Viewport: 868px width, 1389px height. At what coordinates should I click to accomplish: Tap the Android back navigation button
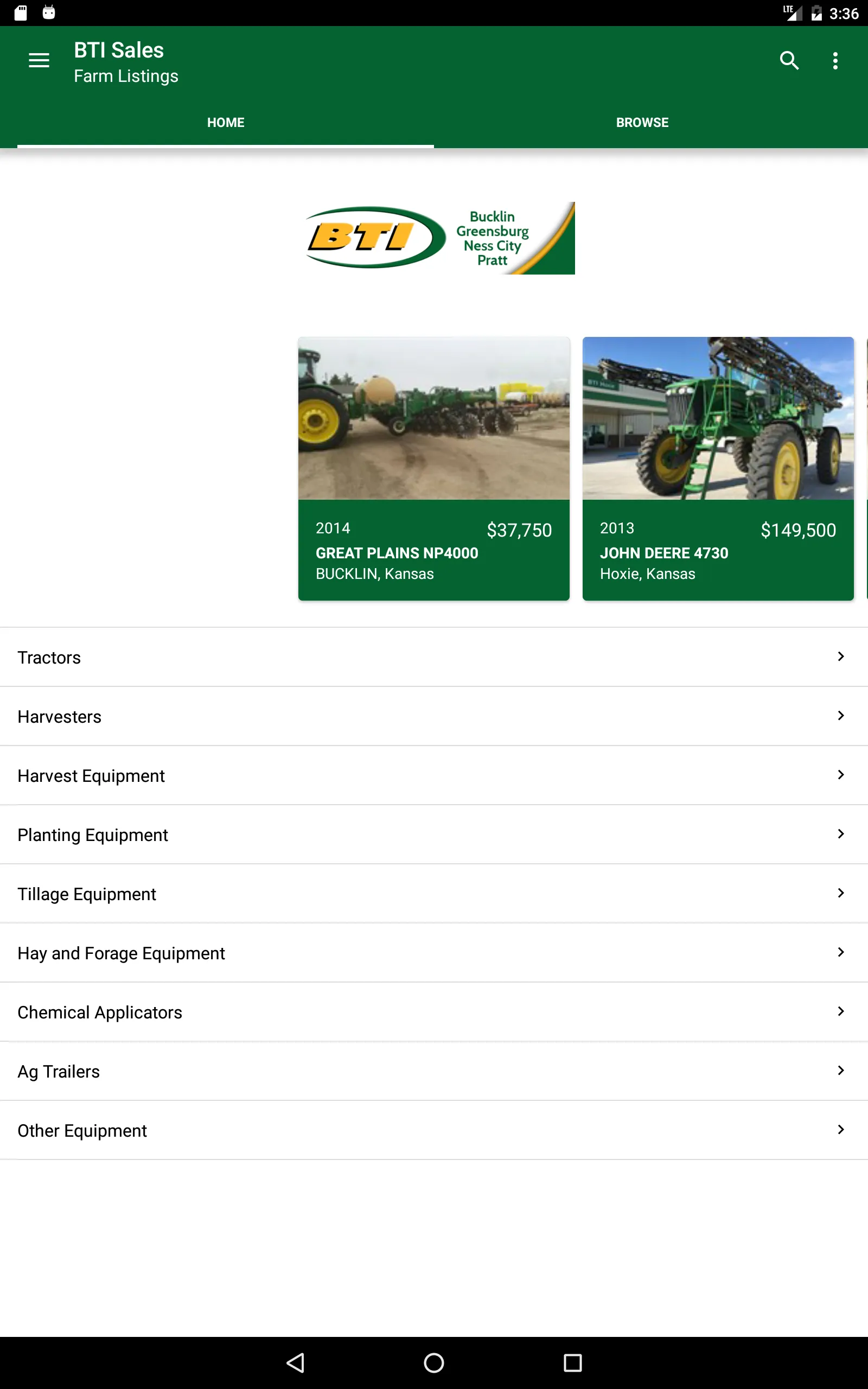tap(295, 1362)
